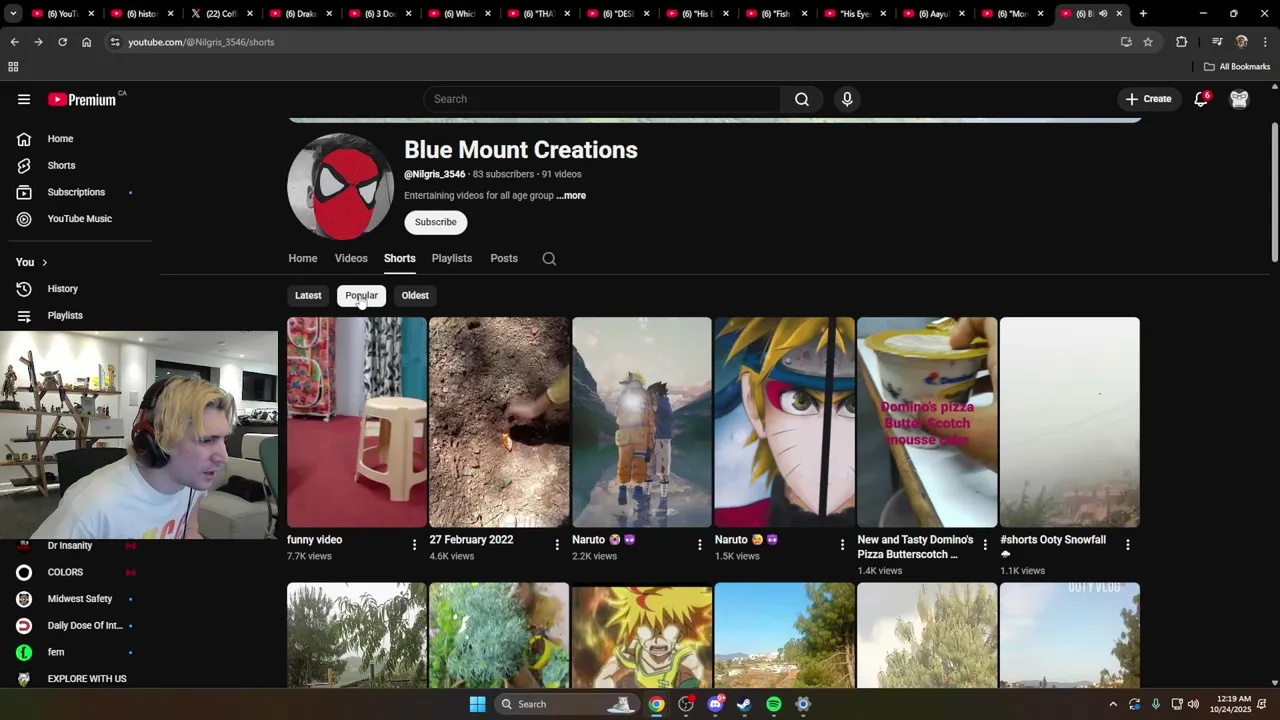This screenshot has width=1280, height=720.
Task: Open Steam from the taskbar
Action: tap(744, 704)
